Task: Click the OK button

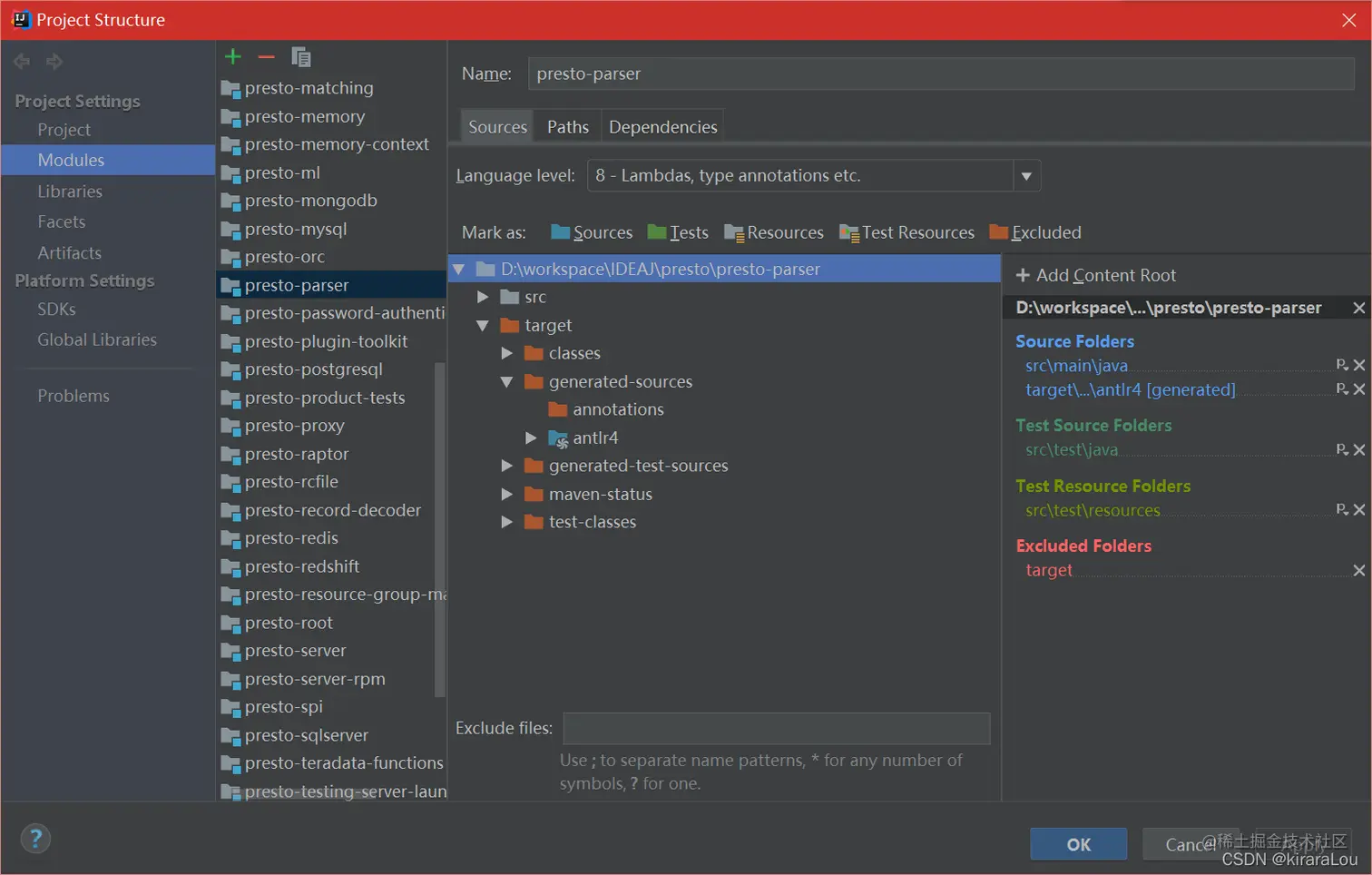Action: 1078,844
